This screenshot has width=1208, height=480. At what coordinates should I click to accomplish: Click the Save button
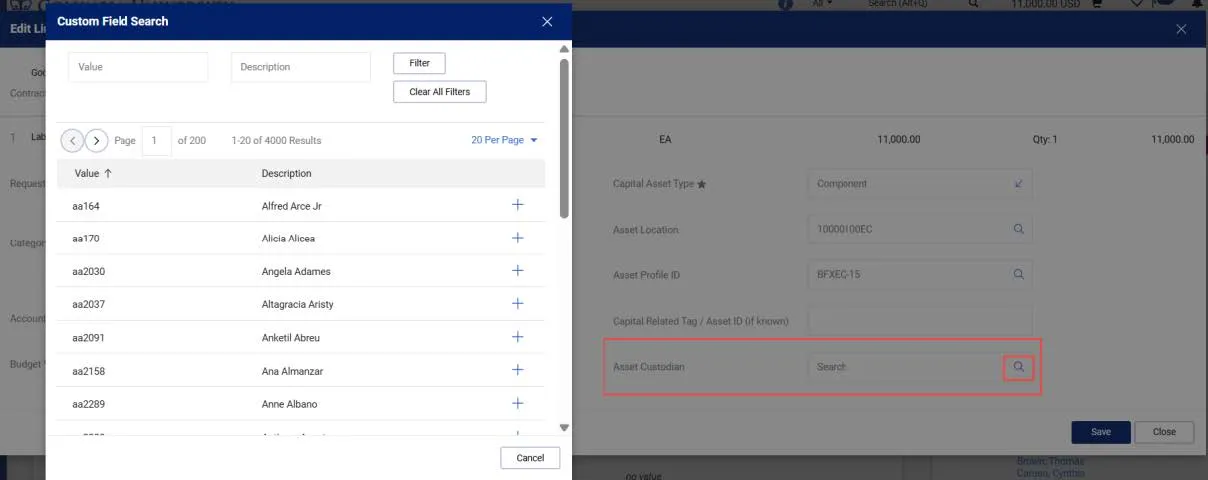pyautogui.click(x=1101, y=432)
